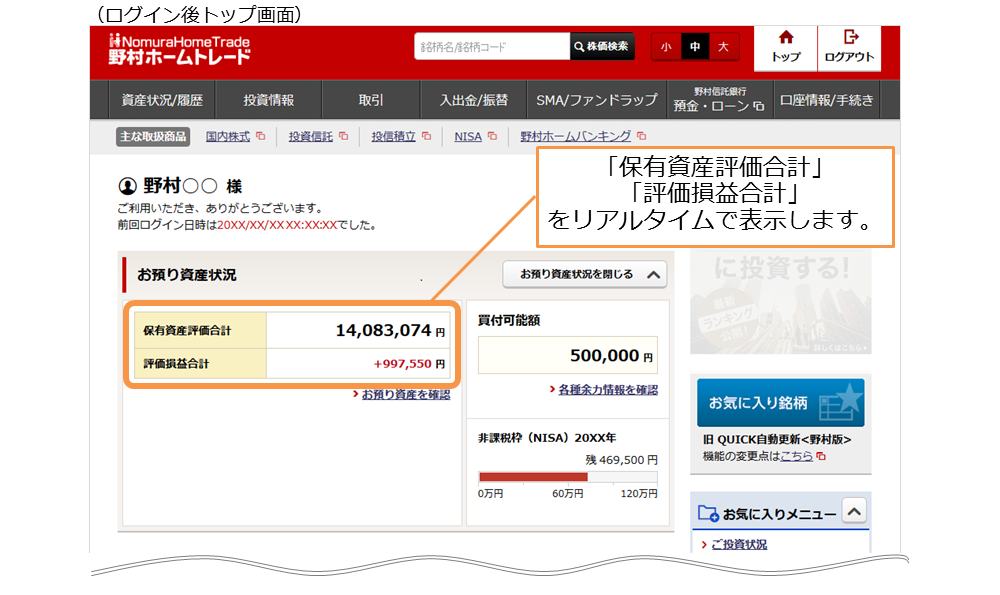Select small font size 小
1000x595 pixels.
coord(666,47)
